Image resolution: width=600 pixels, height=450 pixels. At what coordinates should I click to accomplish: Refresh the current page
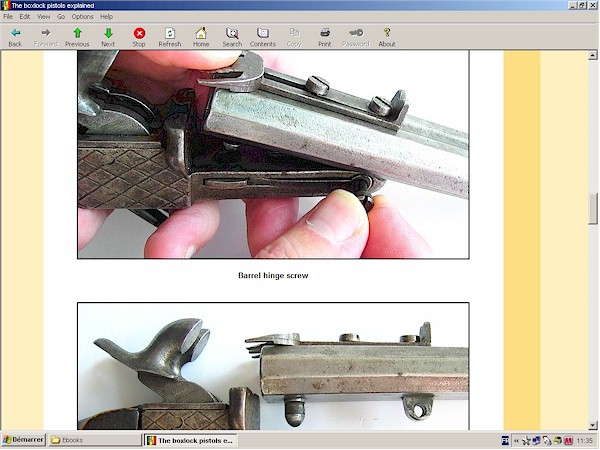coord(170,37)
